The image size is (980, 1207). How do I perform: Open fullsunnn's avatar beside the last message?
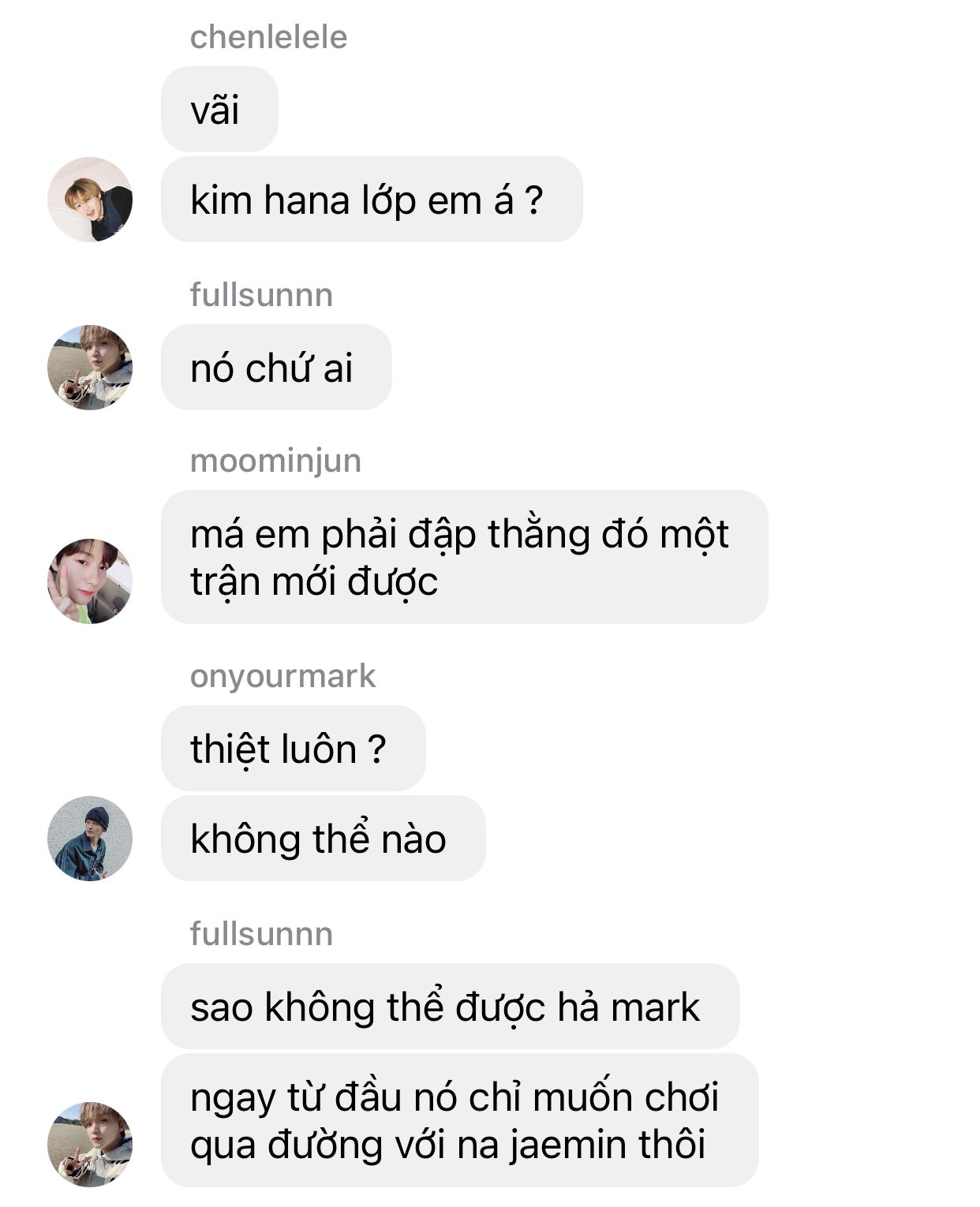coord(90,1145)
